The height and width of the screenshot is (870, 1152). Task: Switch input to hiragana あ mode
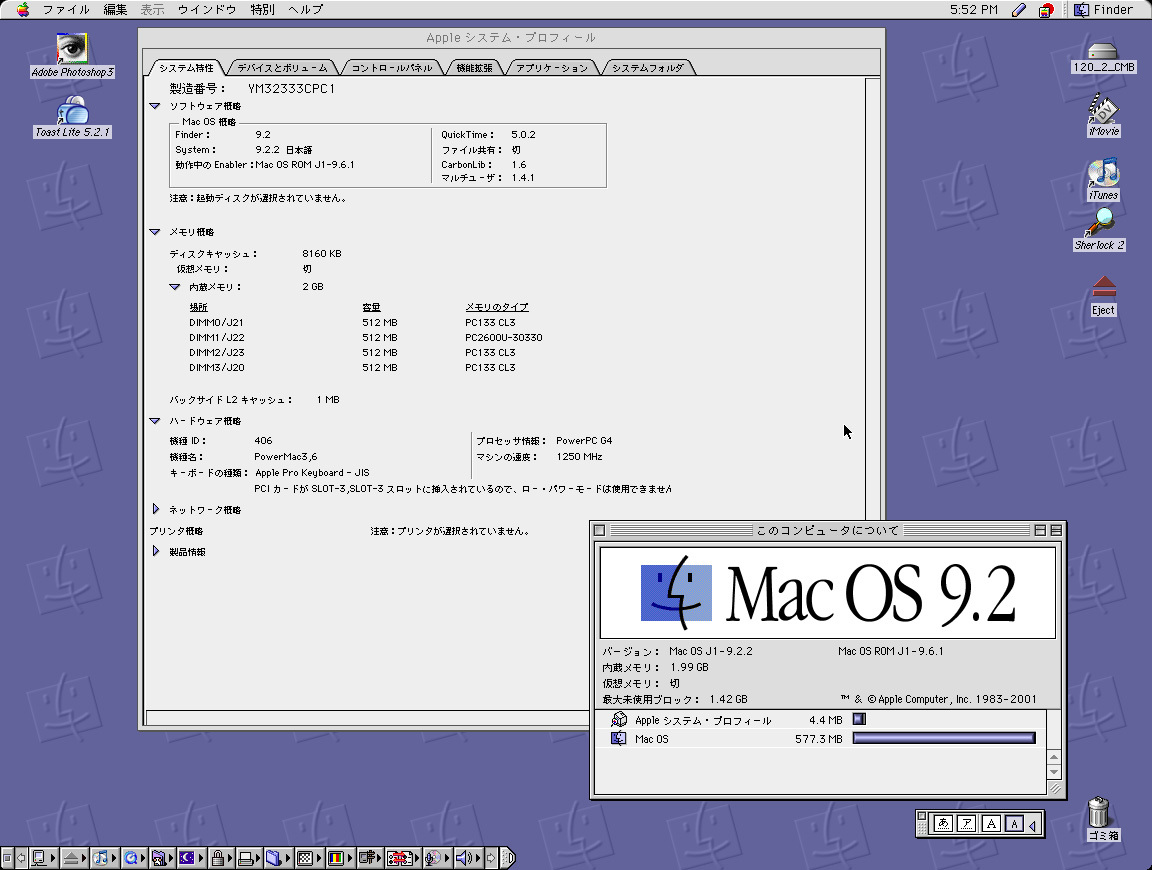click(943, 824)
